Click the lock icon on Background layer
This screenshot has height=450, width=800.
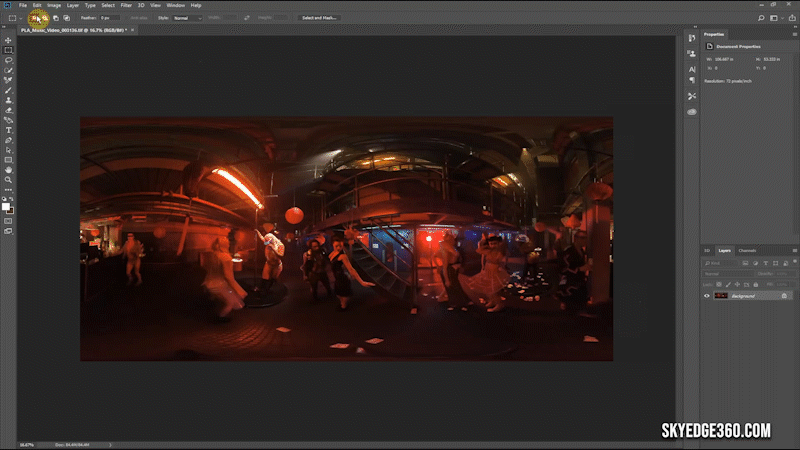point(783,296)
